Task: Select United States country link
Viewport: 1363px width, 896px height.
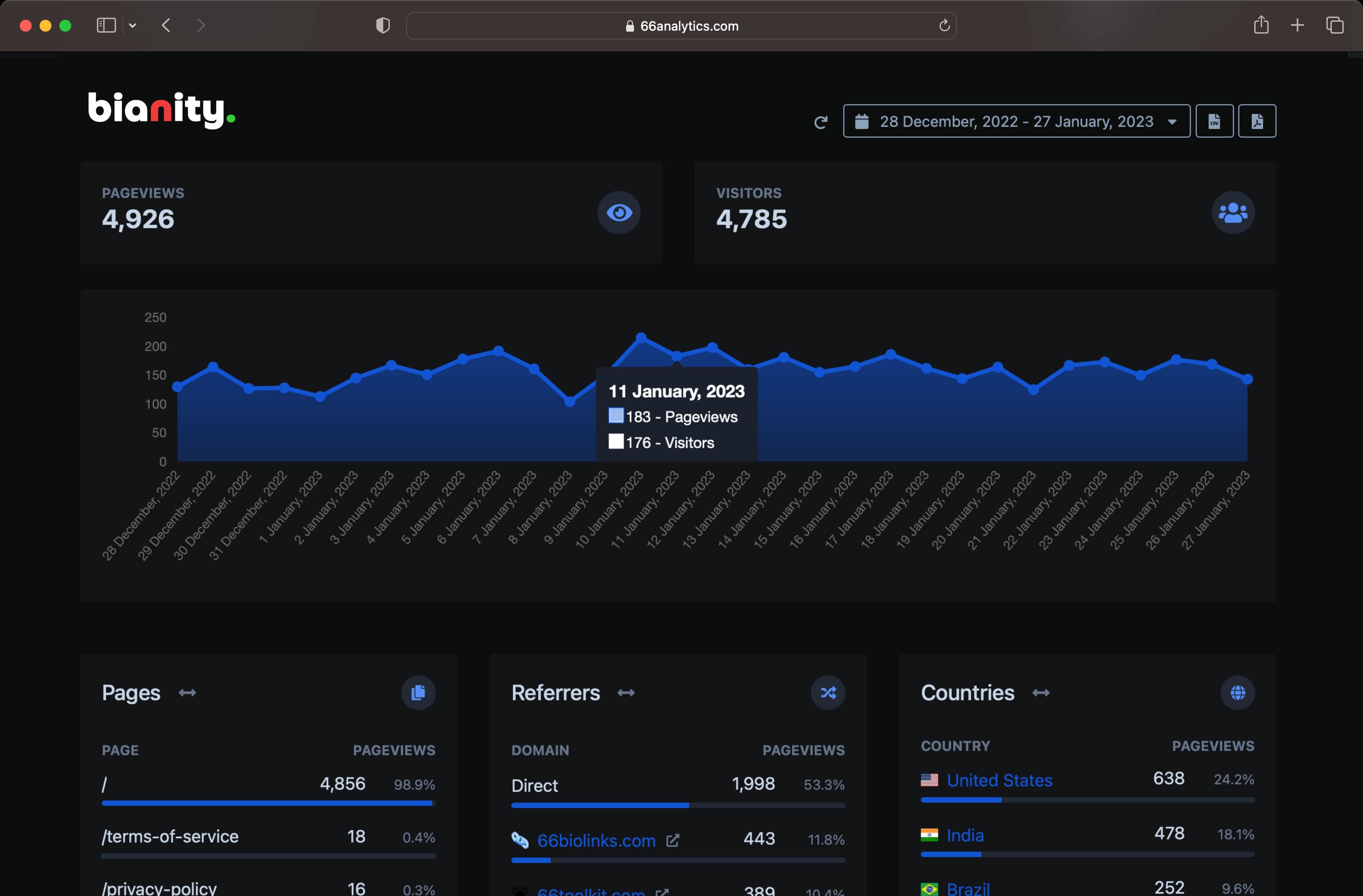Action: (999, 780)
